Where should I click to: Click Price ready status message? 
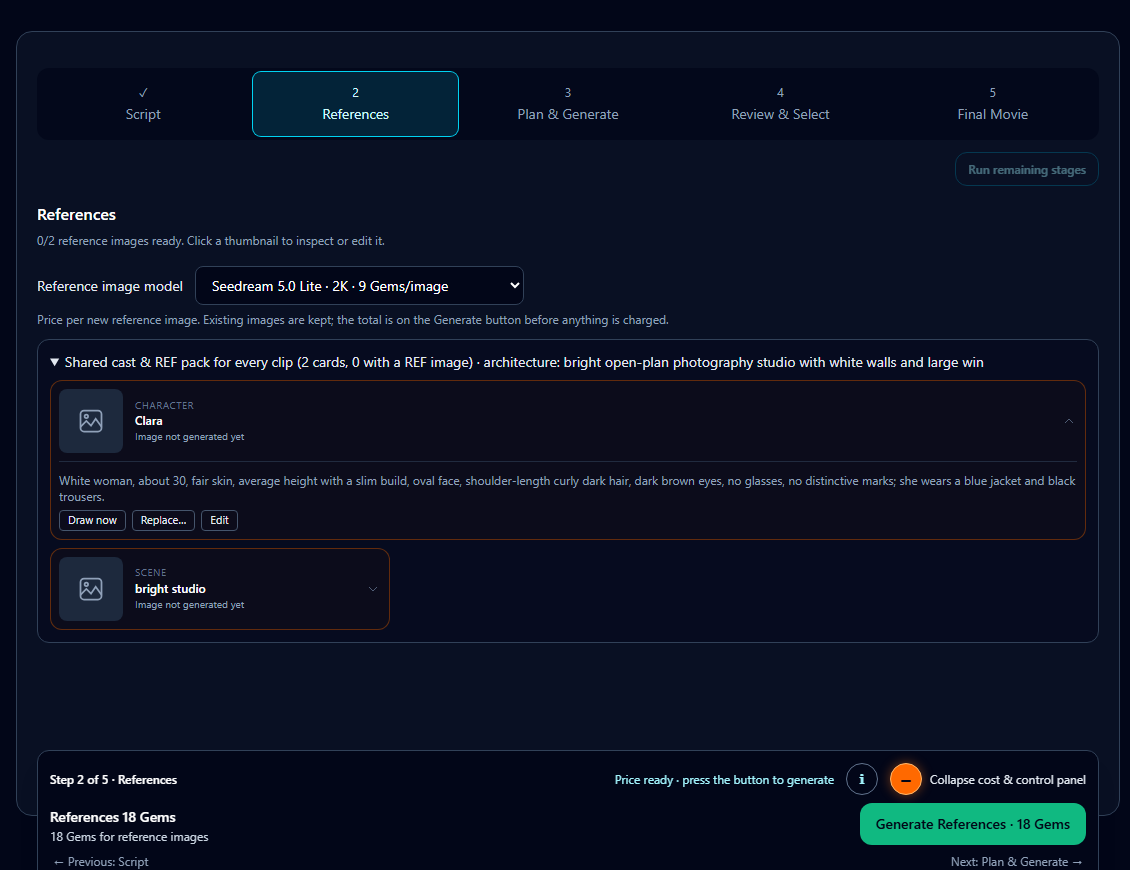pyautogui.click(x=724, y=780)
